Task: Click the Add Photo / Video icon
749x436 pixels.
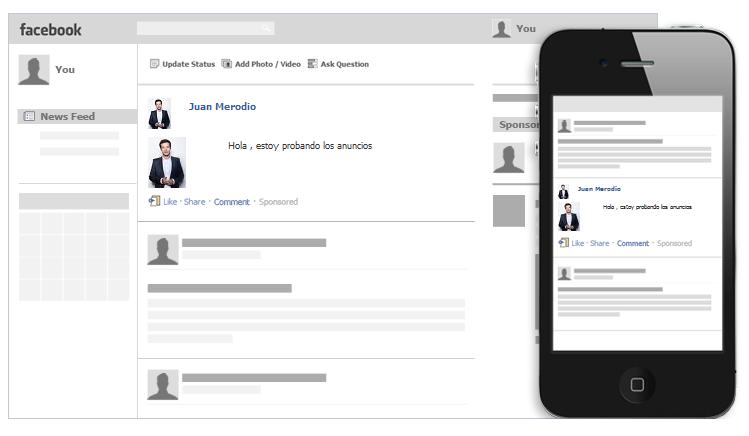Action: click(x=227, y=64)
